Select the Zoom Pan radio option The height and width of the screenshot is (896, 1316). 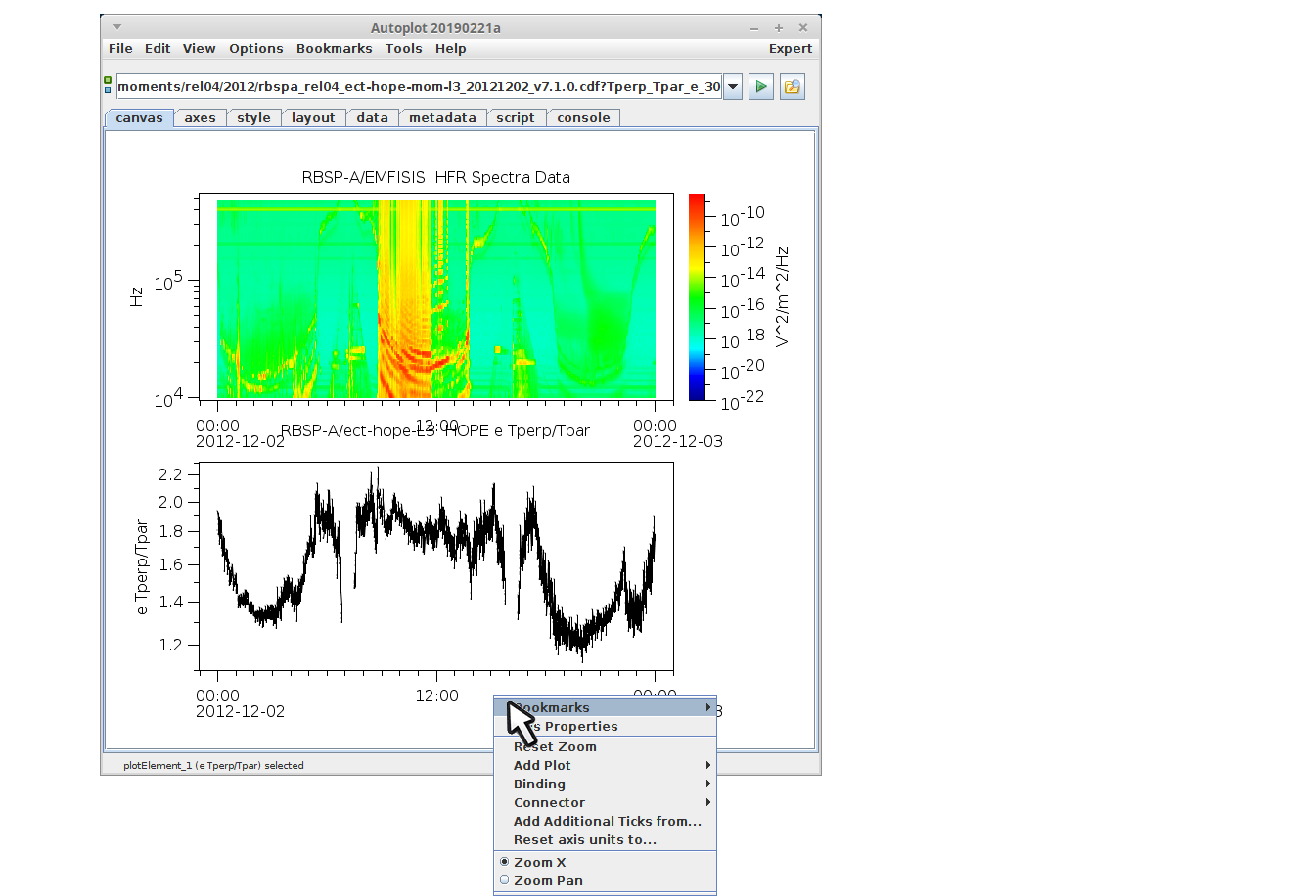547,880
